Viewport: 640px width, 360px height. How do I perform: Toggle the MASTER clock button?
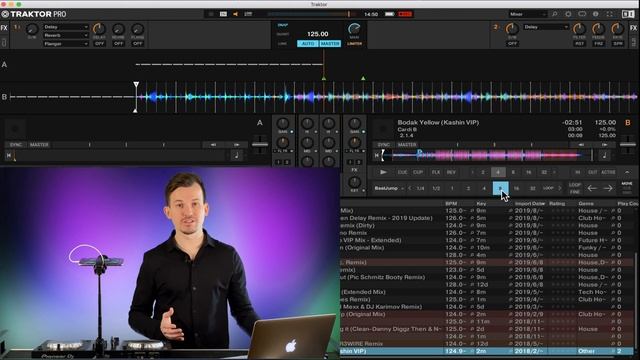tap(330, 43)
